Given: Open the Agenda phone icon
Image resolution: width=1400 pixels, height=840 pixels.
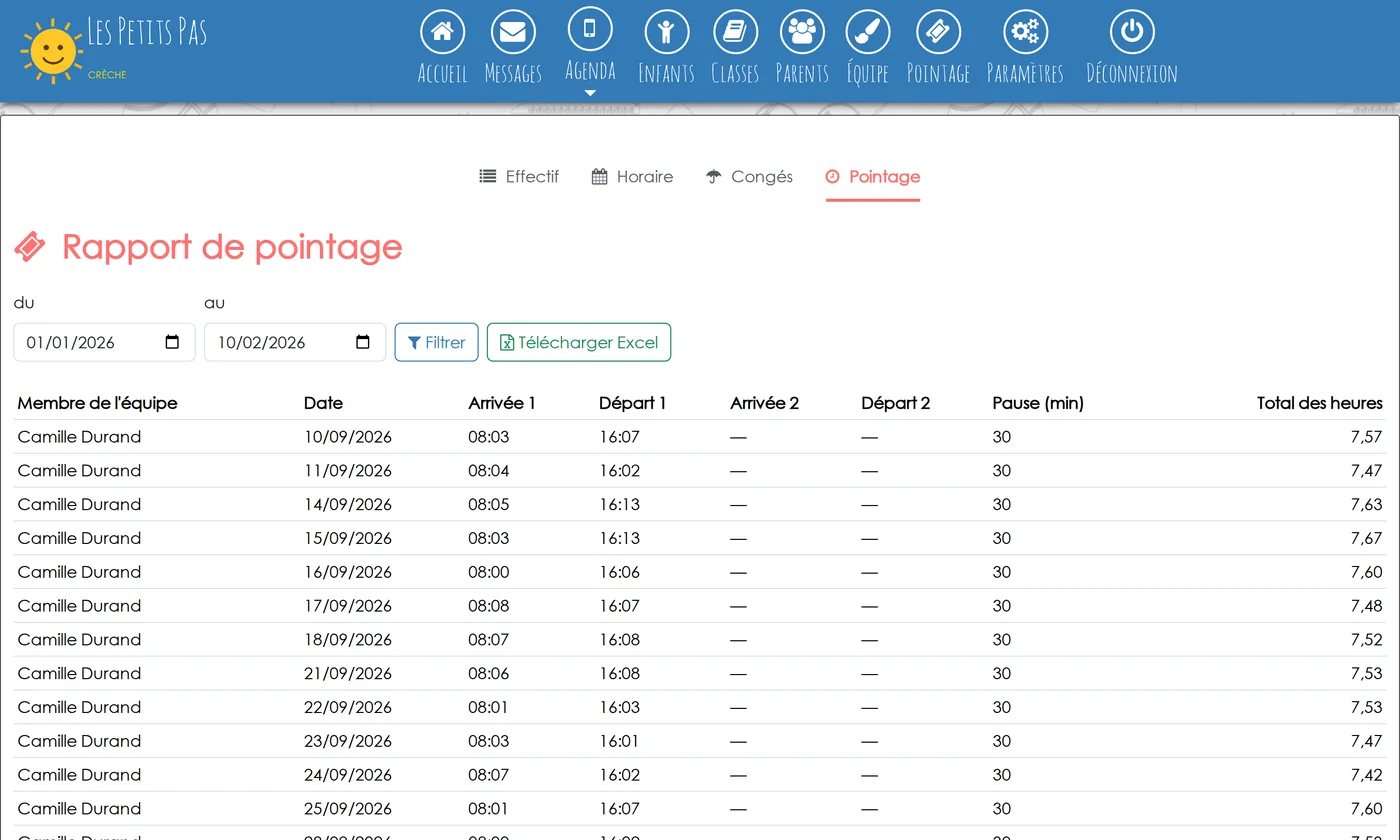Looking at the screenshot, I should 590,29.
